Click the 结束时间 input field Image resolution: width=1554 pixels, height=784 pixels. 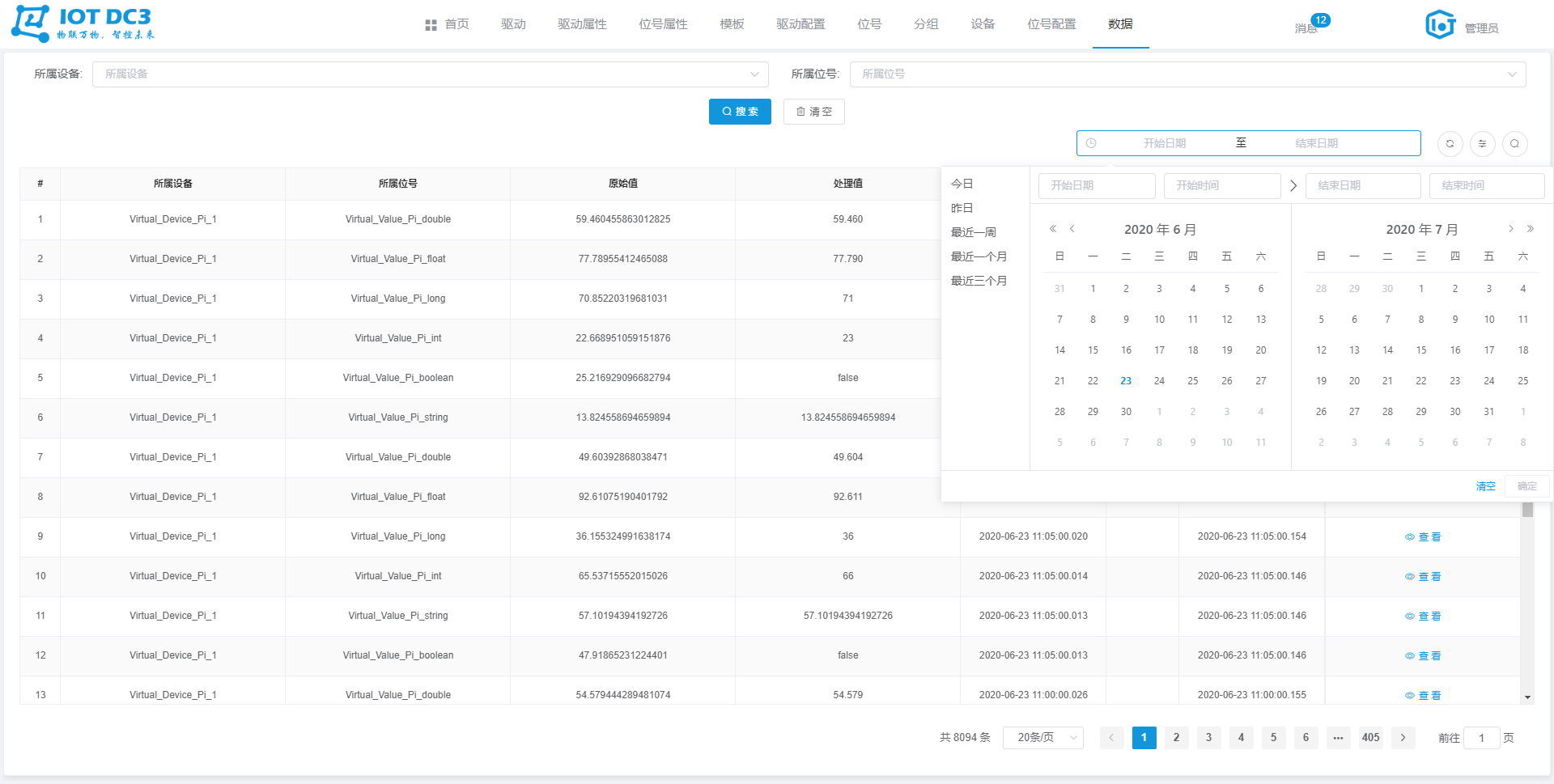1487,186
